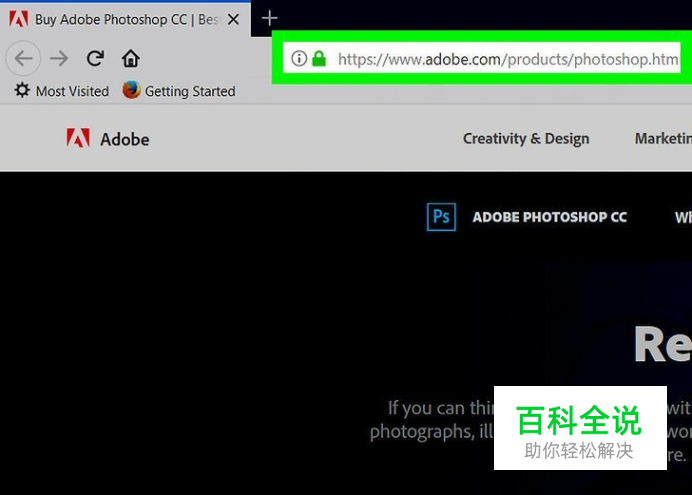Click the Adobe logo icon on the page
Viewport: 692px width, 495px height.
(x=78, y=138)
